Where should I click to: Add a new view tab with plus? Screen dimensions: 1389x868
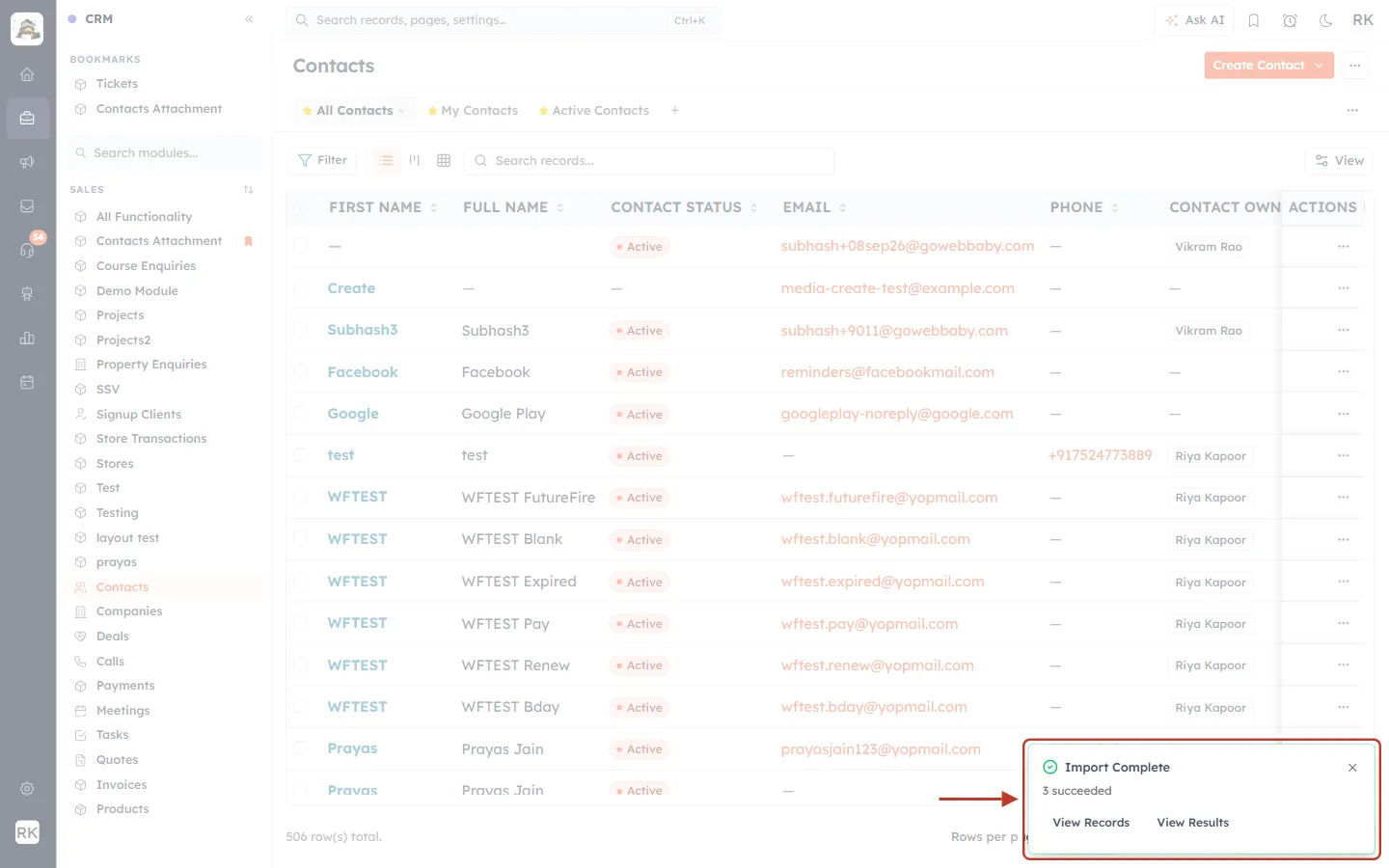[675, 110]
